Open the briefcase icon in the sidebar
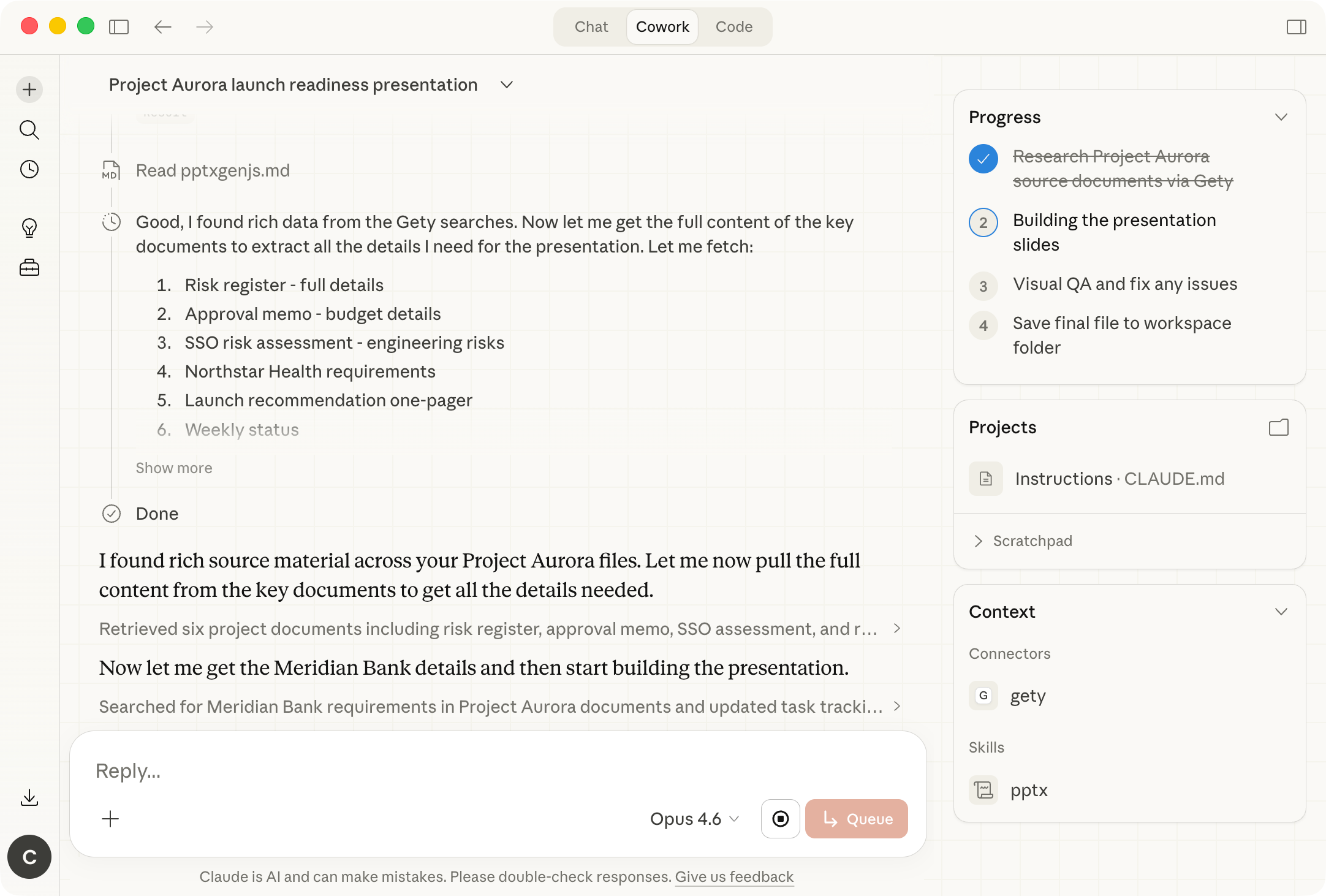Image resolution: width=1326 pixels, height=896 pixels. tap(29, 267)
